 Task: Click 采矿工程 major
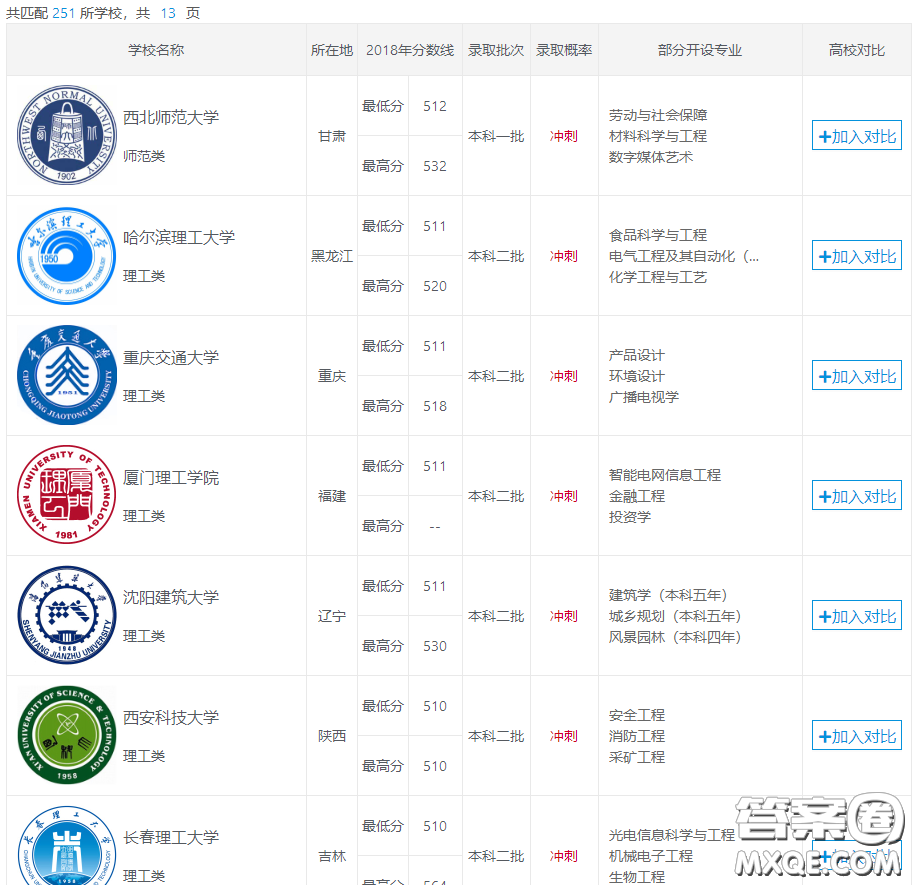636,757
